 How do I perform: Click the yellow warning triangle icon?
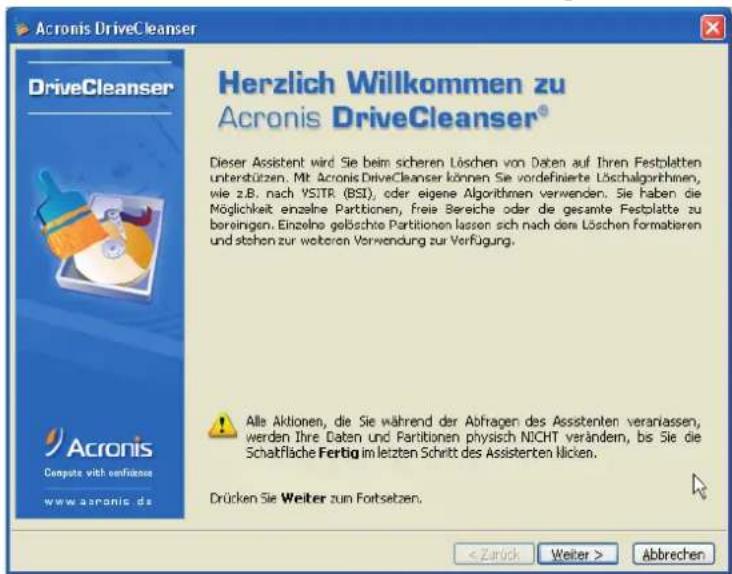pos(222,425)
